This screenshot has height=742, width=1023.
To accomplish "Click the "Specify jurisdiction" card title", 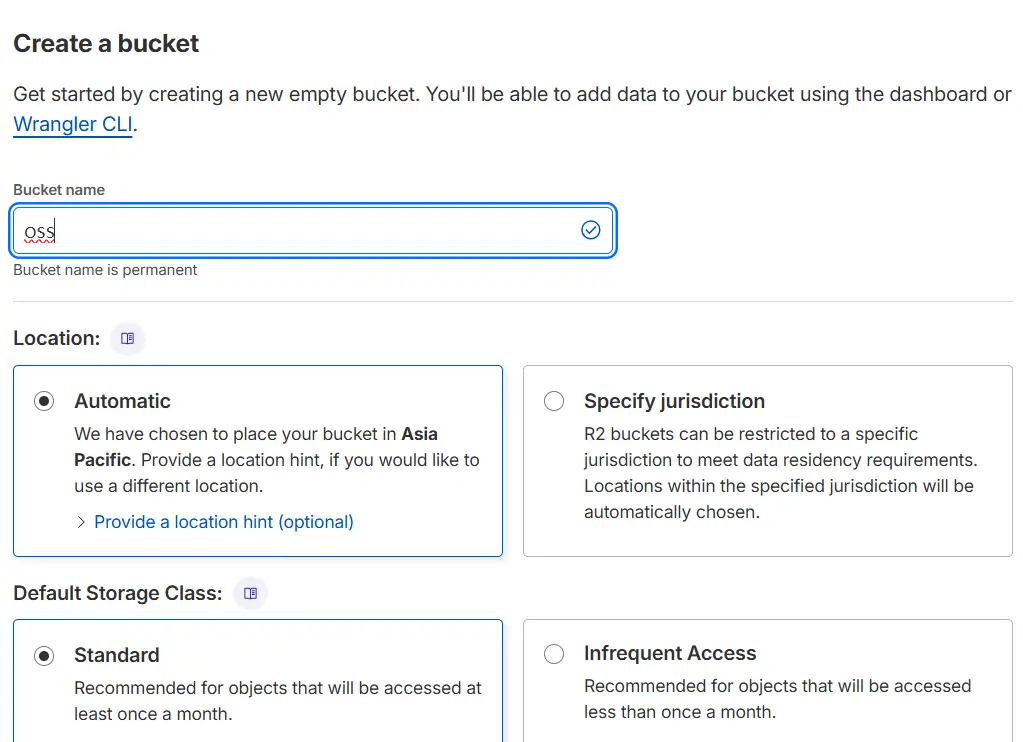I will (674, 401).
